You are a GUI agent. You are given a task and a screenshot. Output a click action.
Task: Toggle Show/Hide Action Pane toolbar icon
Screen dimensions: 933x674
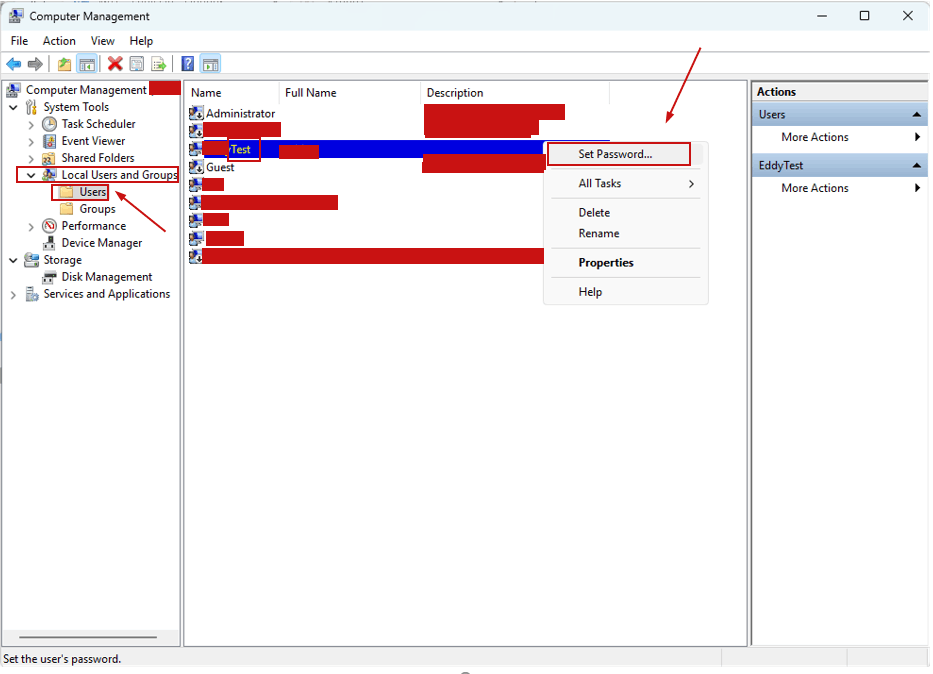[x=211, y=64]
